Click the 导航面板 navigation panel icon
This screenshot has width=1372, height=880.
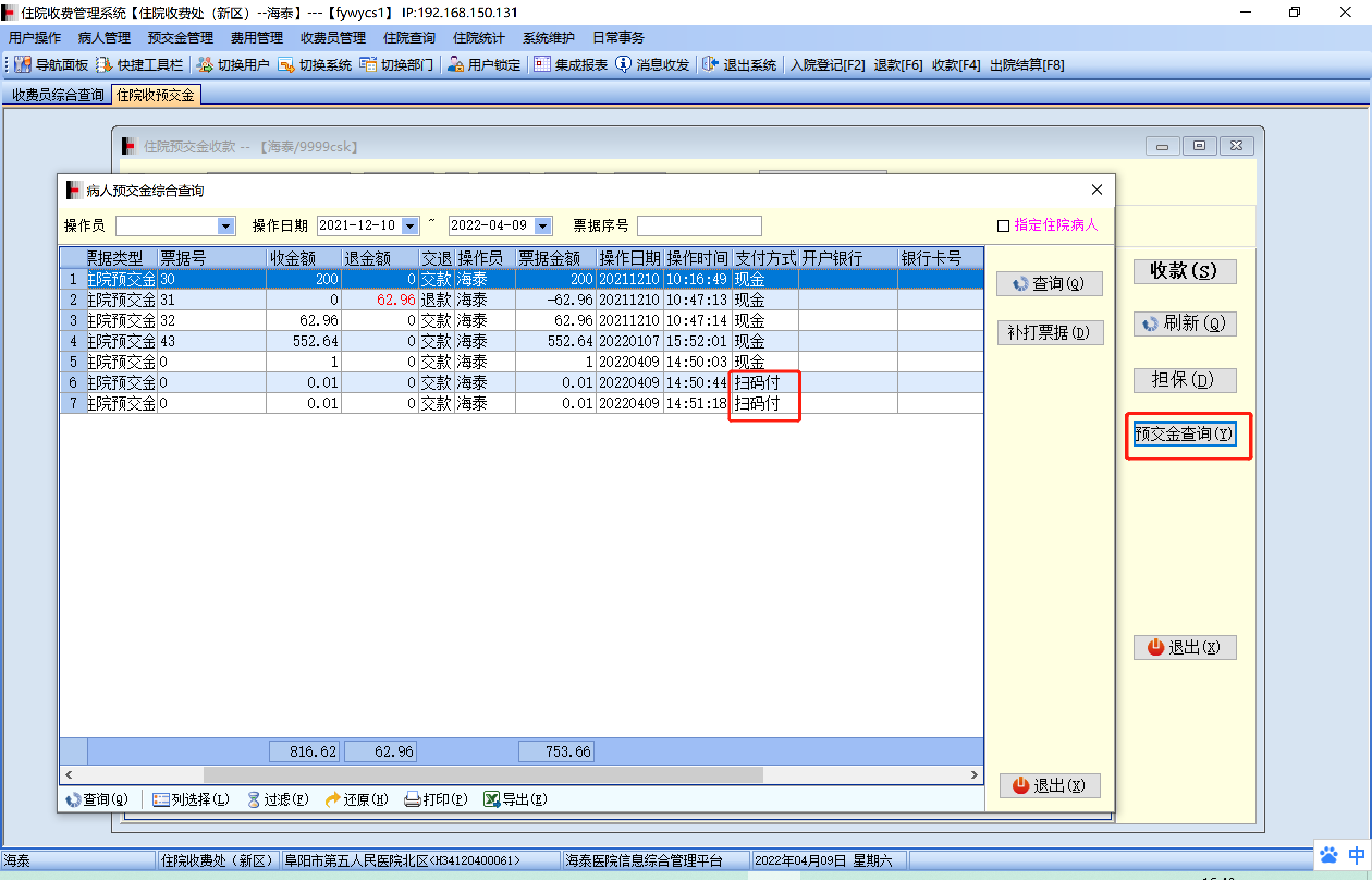tap(22, 65)
